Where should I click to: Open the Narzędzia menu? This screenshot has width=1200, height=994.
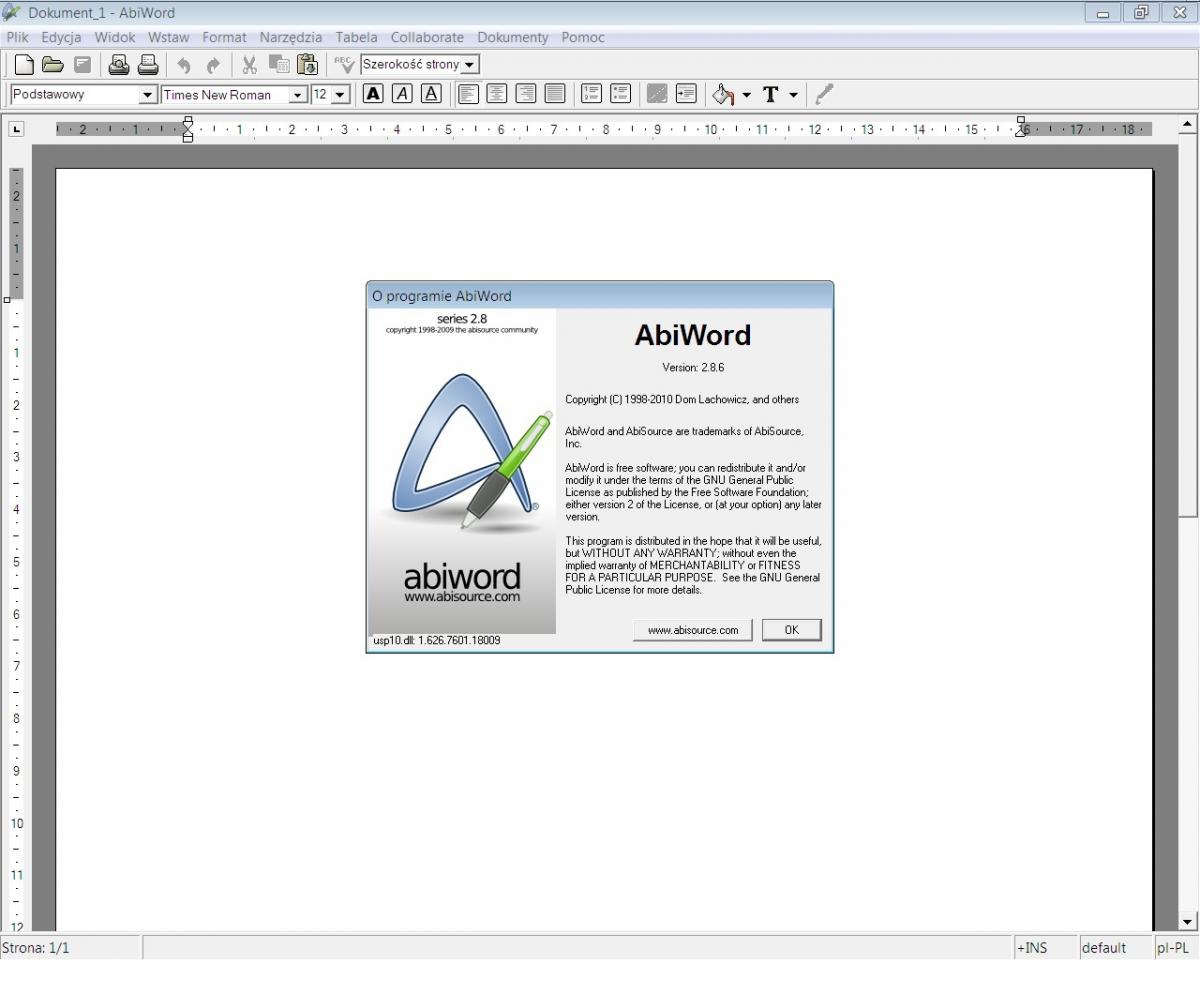[291, 37]
